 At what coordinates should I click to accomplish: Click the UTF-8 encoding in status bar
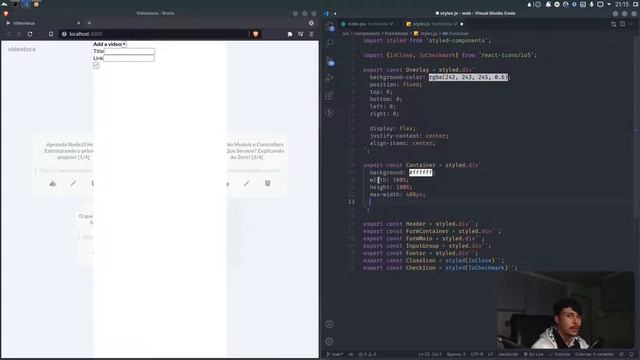476,354
